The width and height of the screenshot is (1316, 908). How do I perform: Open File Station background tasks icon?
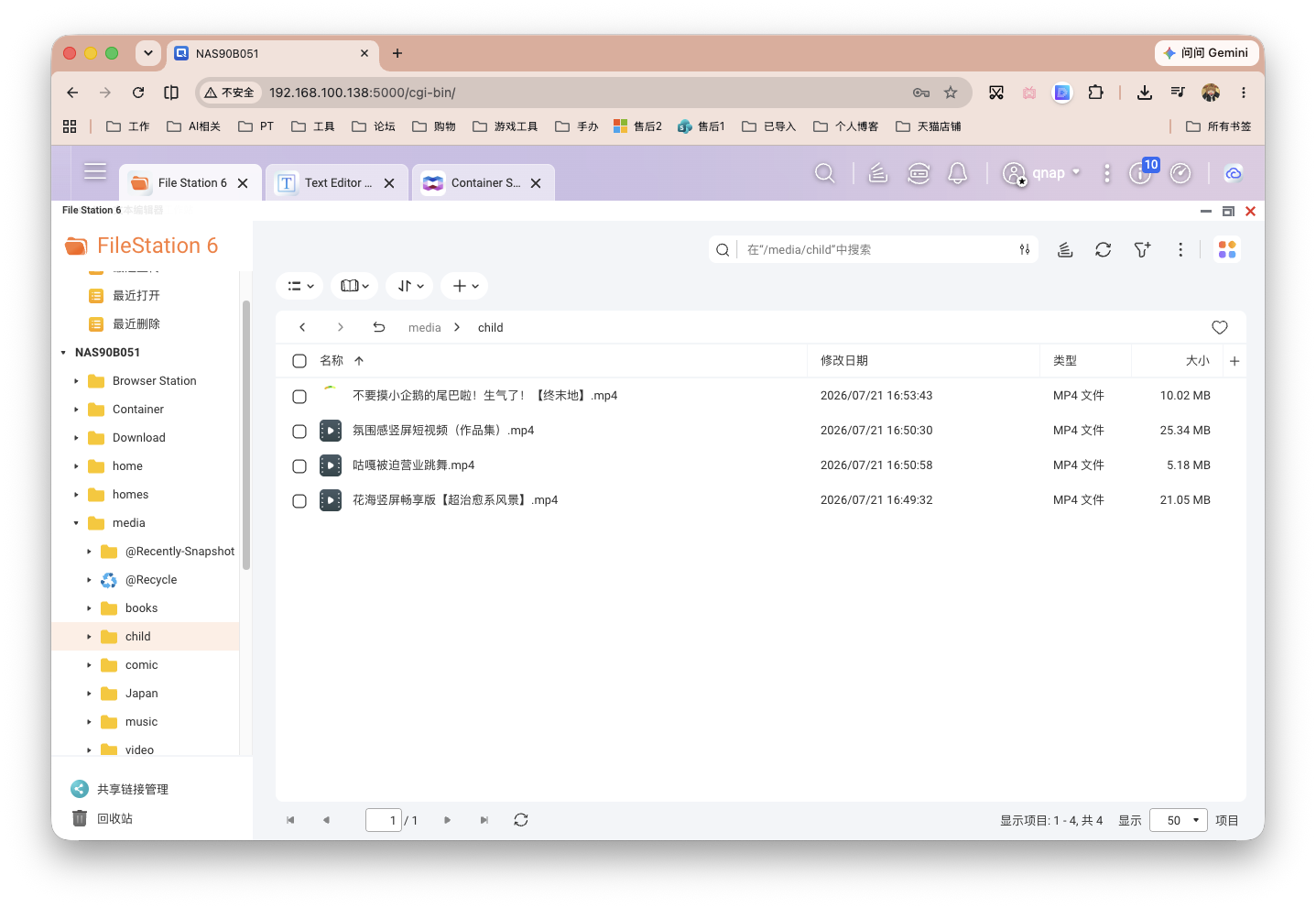(1065, 249)
